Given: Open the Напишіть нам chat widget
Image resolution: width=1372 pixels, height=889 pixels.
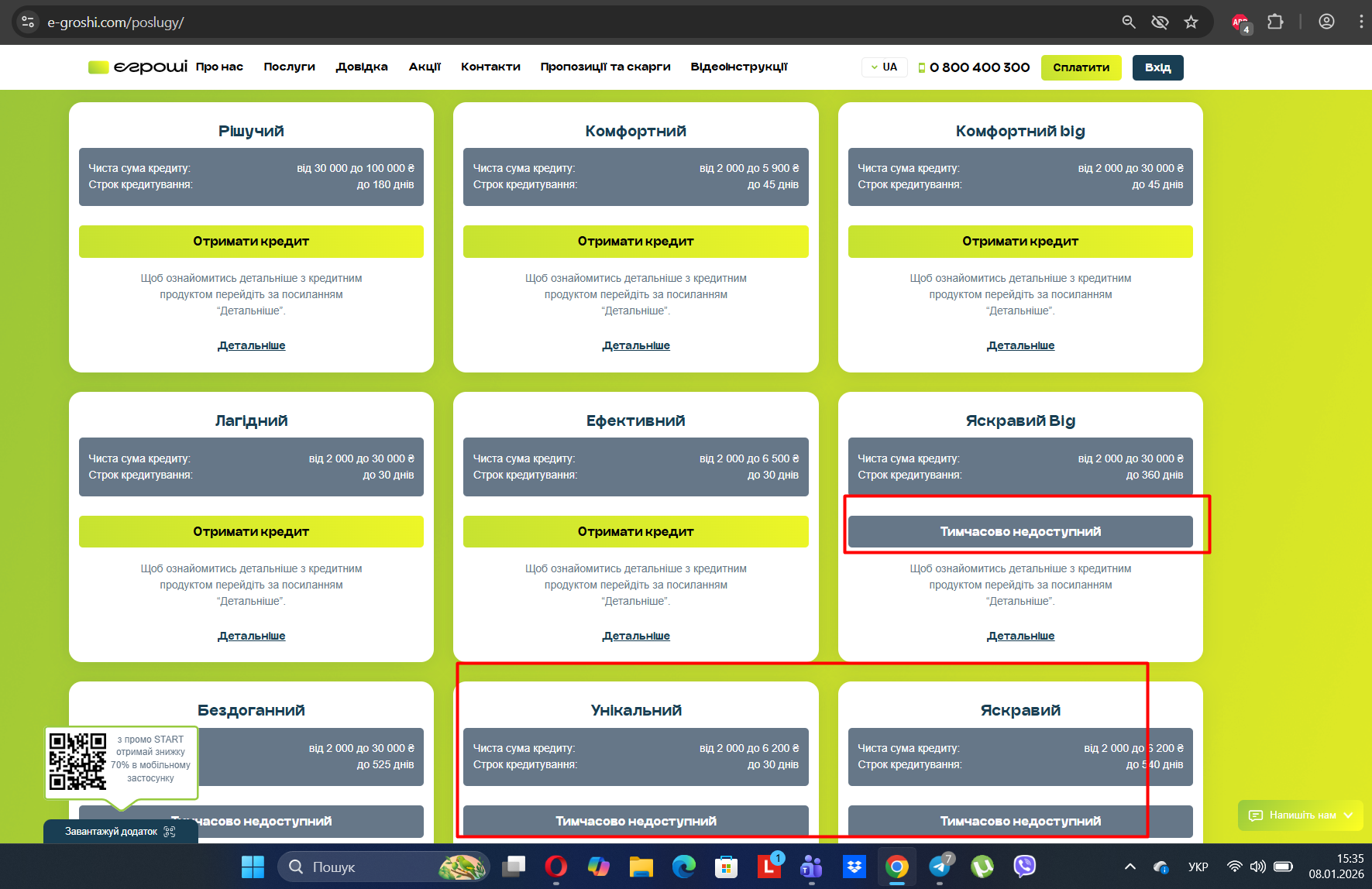Looking at the screenshot, I should tap(1301, 815).
